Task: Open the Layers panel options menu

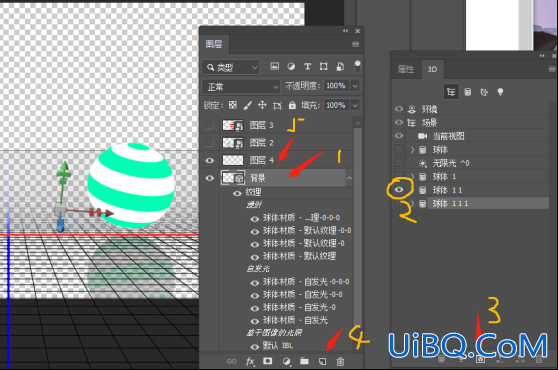Action: (x=355, y=44)
